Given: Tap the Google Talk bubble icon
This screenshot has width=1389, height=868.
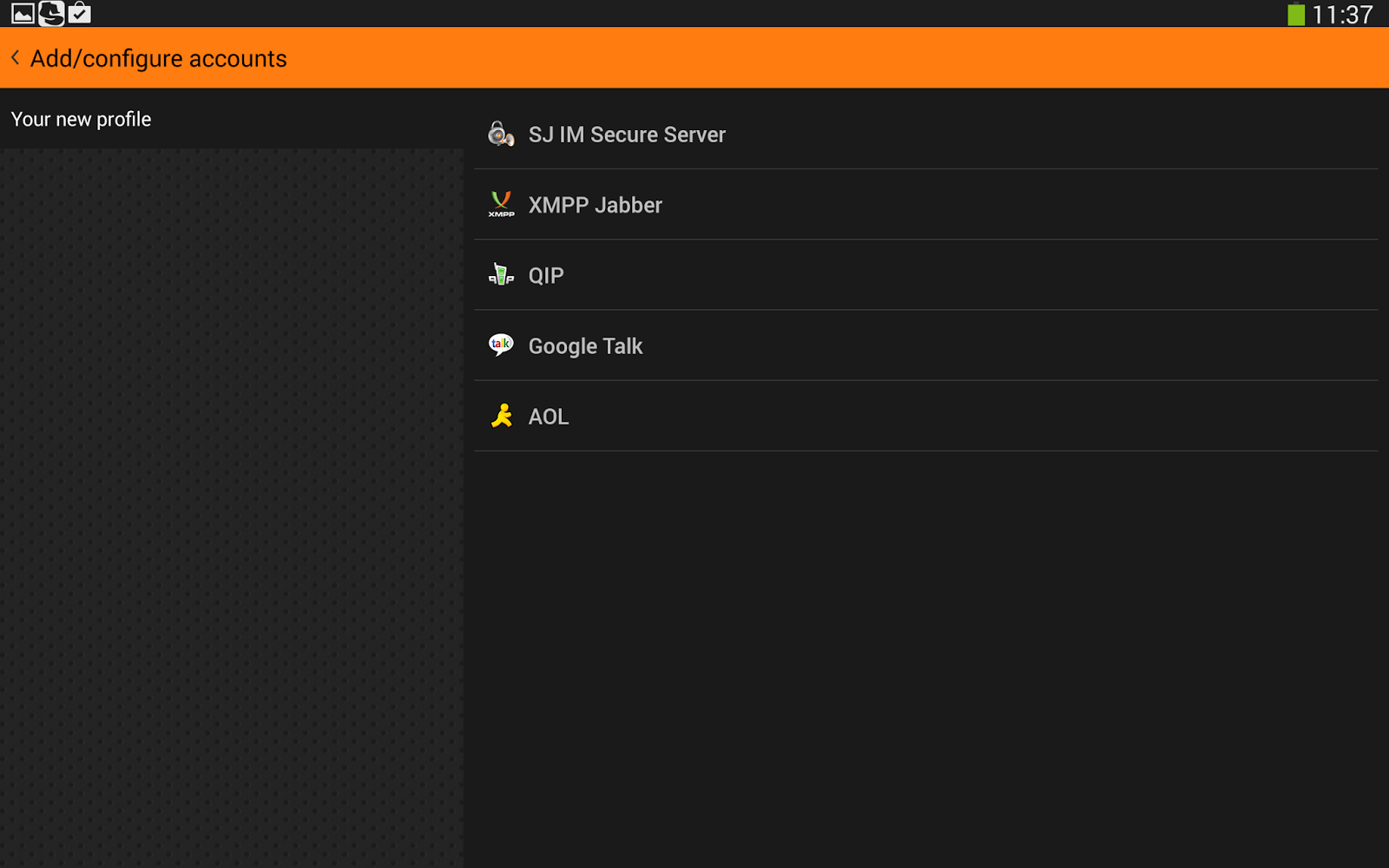Looking at the screenshot, I should coord(501,345).
